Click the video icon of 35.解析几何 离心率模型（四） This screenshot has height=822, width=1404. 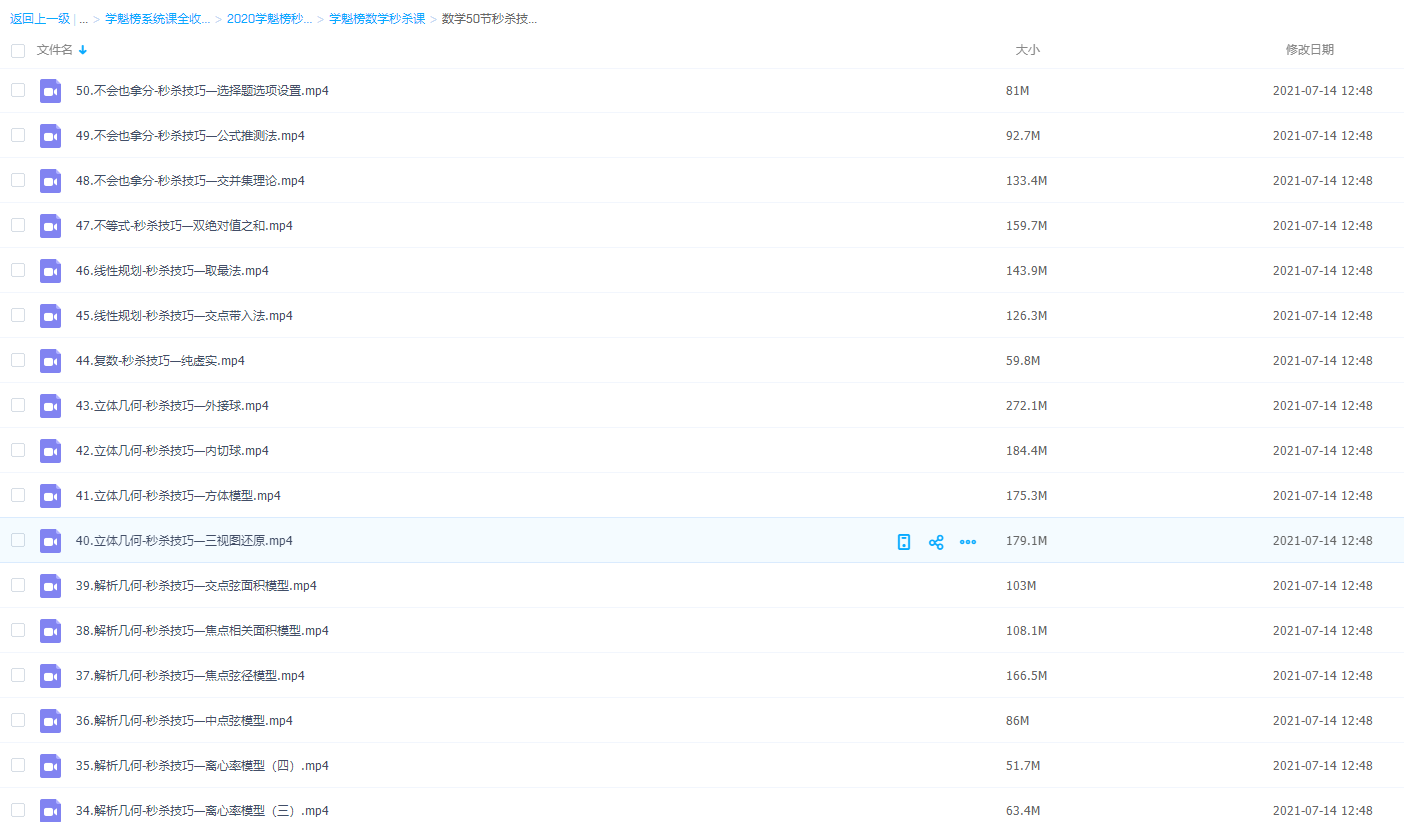pyautogui.click(x=50, y=766)
